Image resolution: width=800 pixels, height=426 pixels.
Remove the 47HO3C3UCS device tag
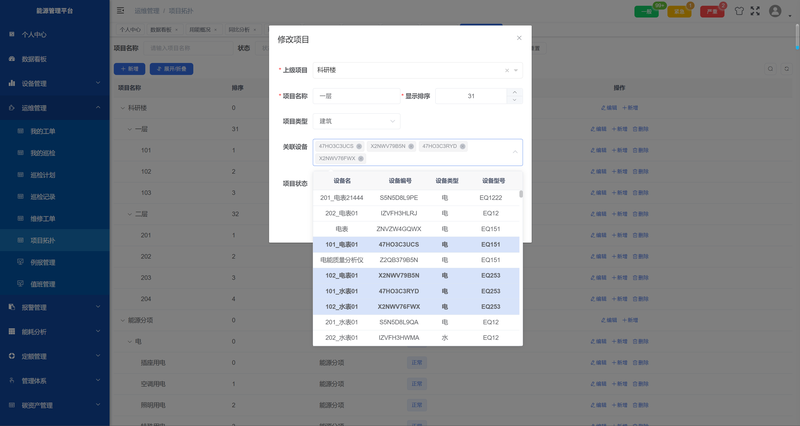pos(359,146)
